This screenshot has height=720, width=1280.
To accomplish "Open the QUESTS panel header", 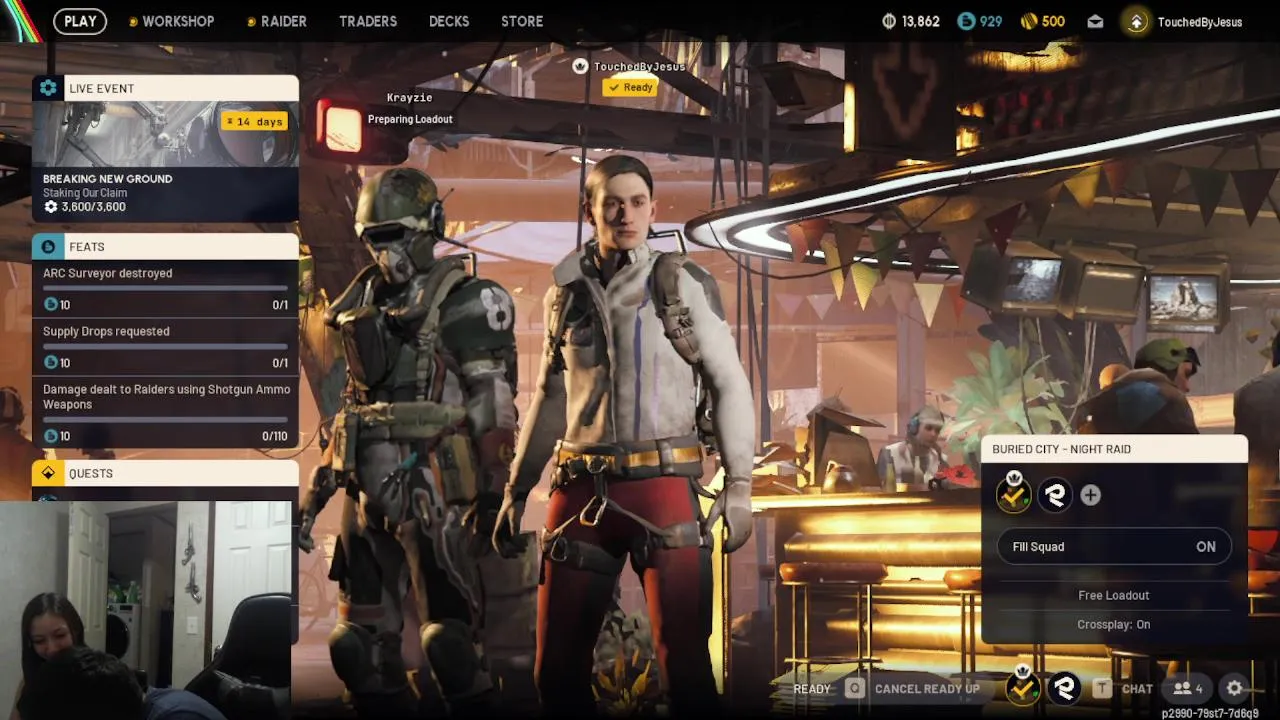I will (165, 473).
